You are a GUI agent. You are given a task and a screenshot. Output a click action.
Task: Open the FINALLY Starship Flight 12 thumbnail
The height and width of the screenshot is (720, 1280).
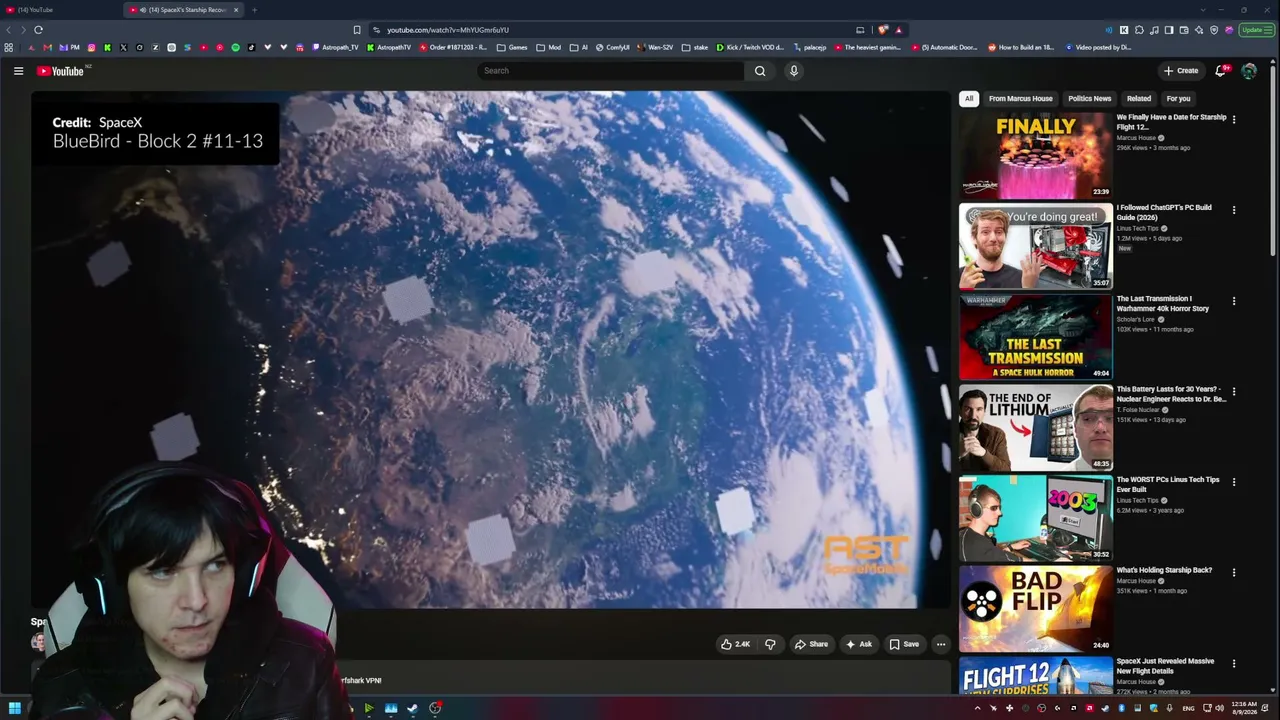point(1036,155)
